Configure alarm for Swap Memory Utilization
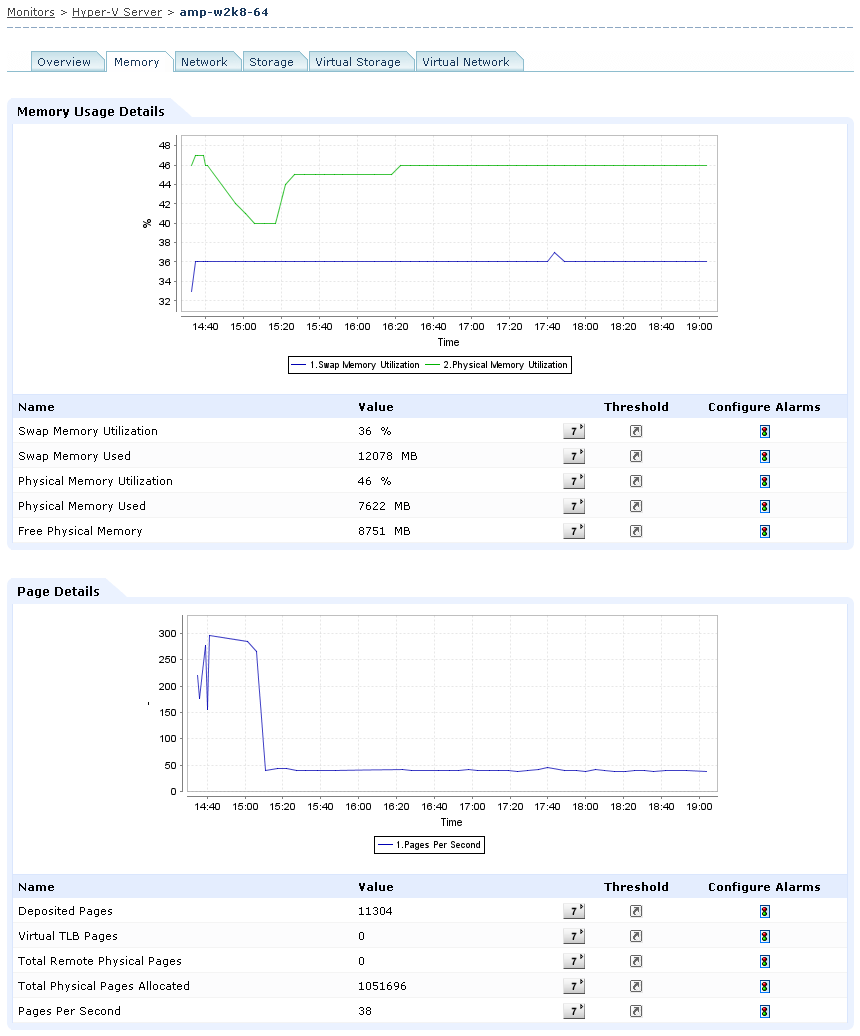The width and height of the screenshot is (860, 1036). pos(765,431)
